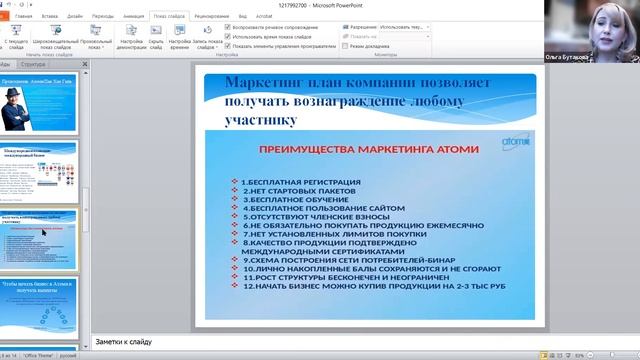Select 'Чтобы начать бизнес в Атоми' slide thumbnail

pos(38,308)
